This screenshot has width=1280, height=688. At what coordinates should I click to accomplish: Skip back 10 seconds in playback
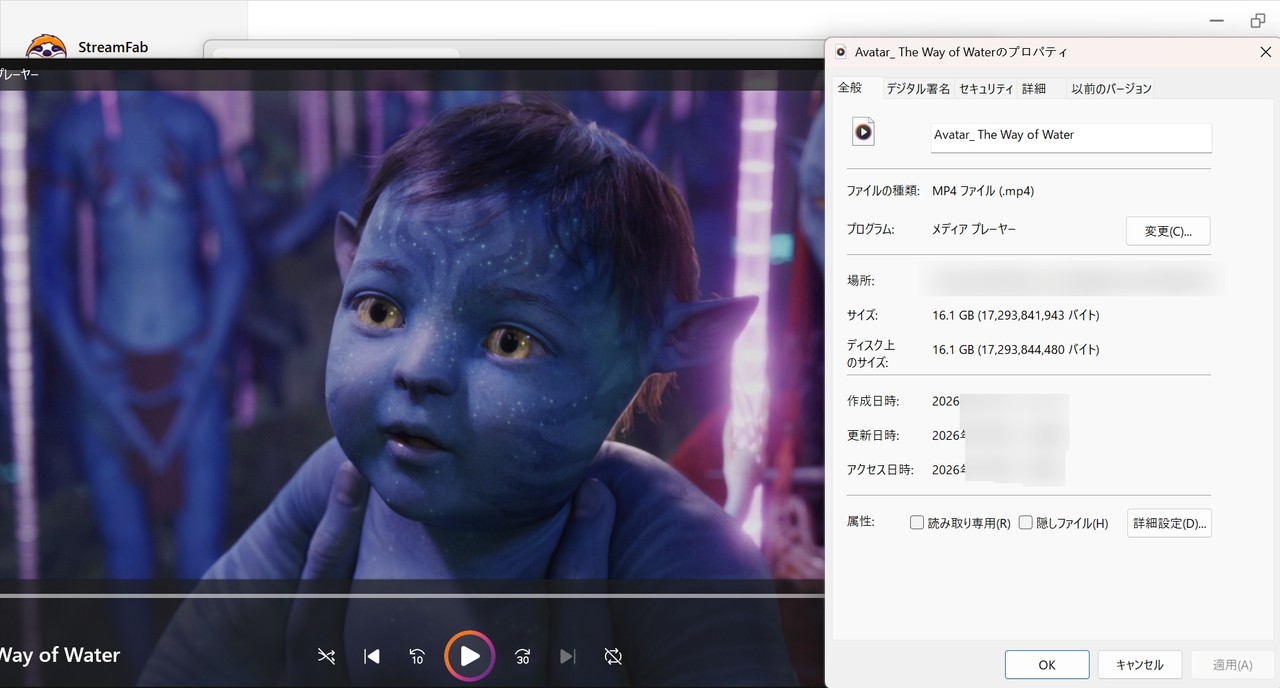coord(418,656)
